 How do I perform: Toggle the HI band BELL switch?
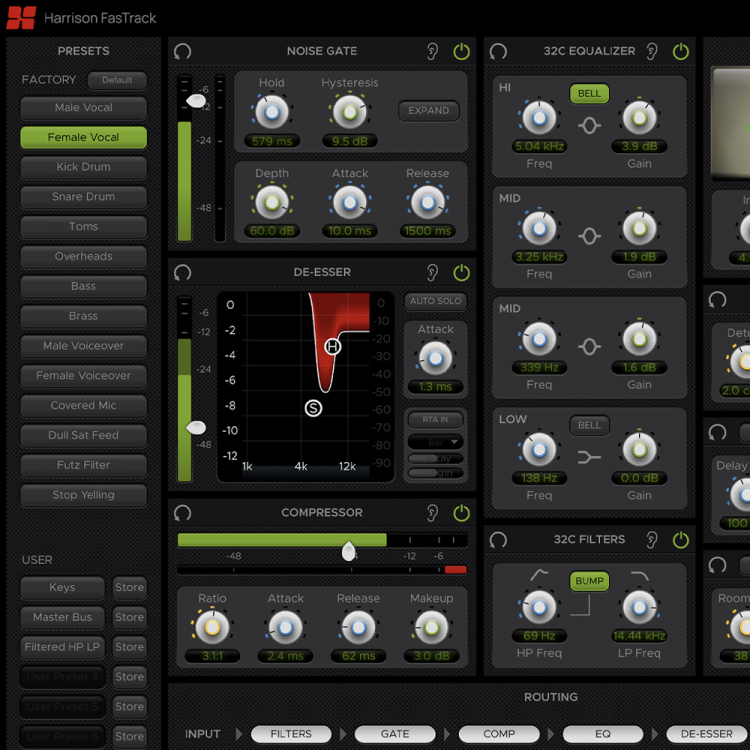[x=589, y=94]
